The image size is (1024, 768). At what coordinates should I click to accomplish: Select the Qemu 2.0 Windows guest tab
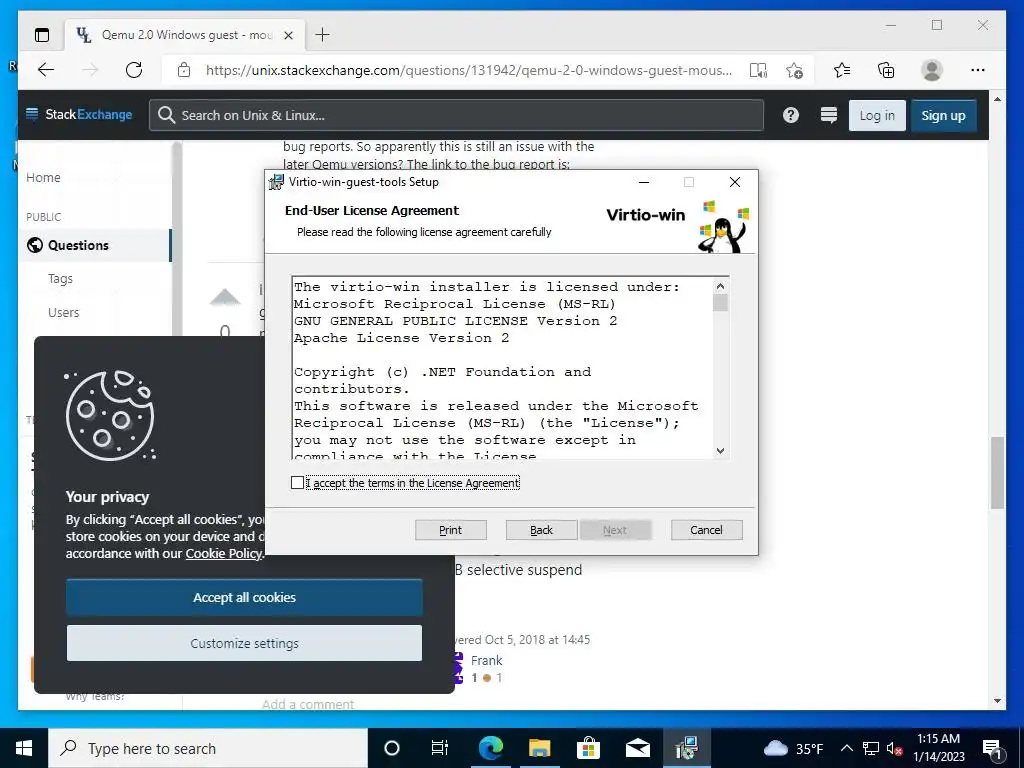click(185, 35)
